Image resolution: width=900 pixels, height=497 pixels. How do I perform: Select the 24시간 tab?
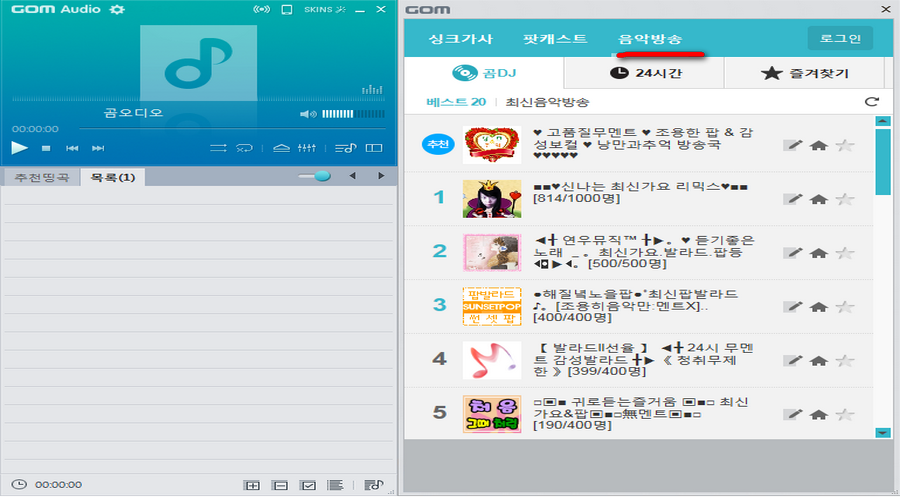coord(645,73)
